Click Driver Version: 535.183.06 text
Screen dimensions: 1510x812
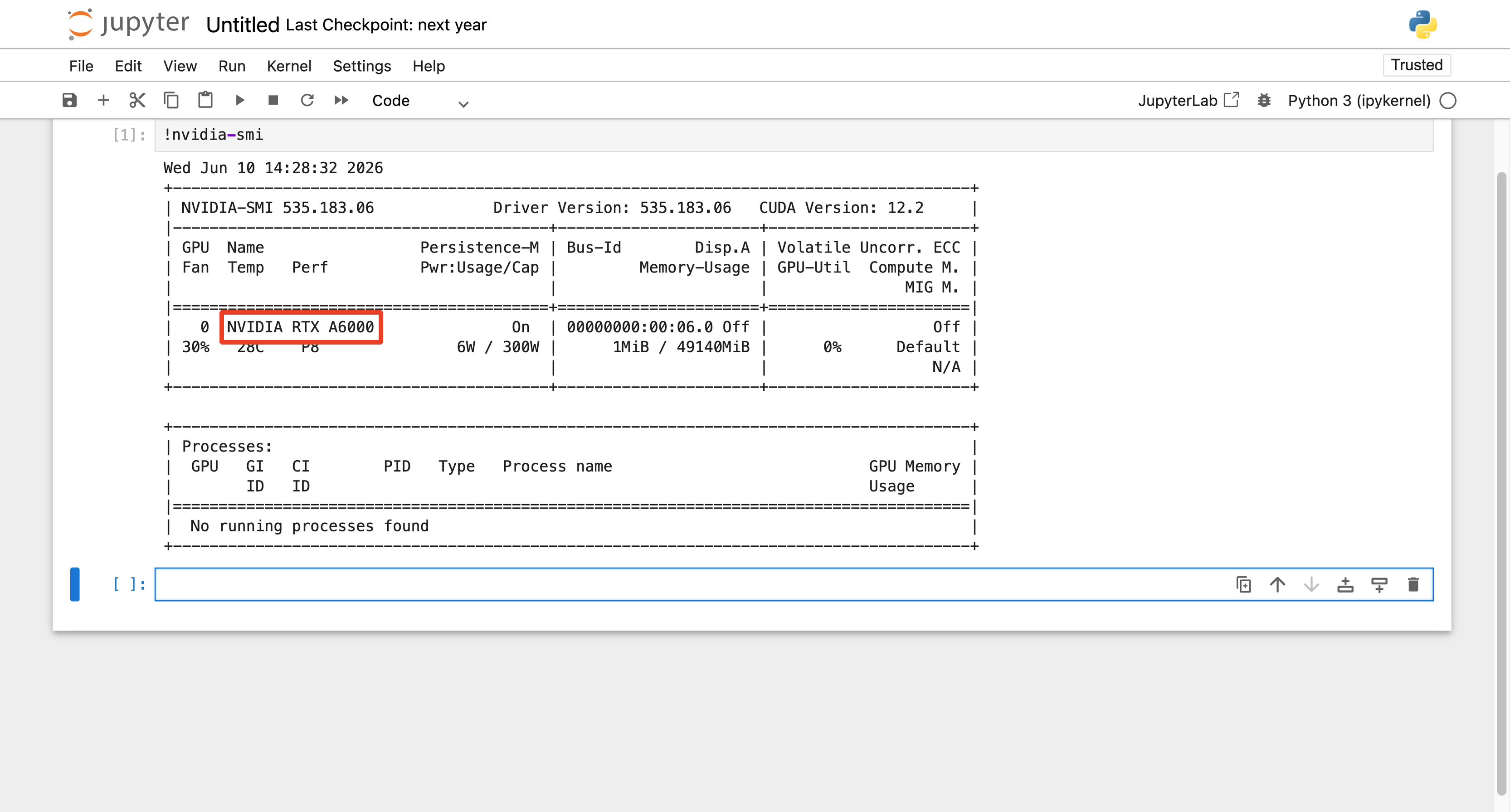(612, 208)
